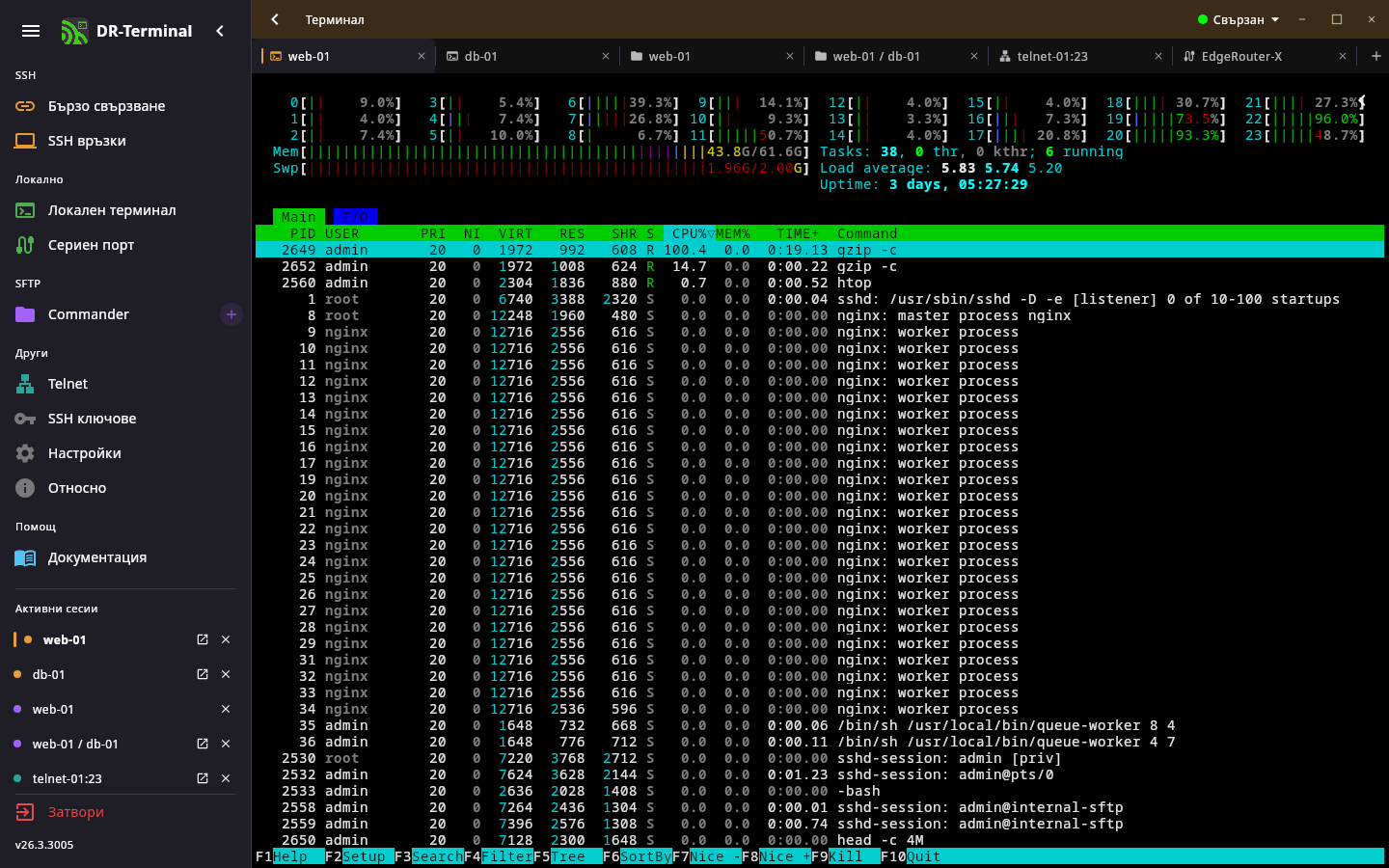Click the TIME+ column header
Viewport: 1389px width, 868px height.
[798, 233]
